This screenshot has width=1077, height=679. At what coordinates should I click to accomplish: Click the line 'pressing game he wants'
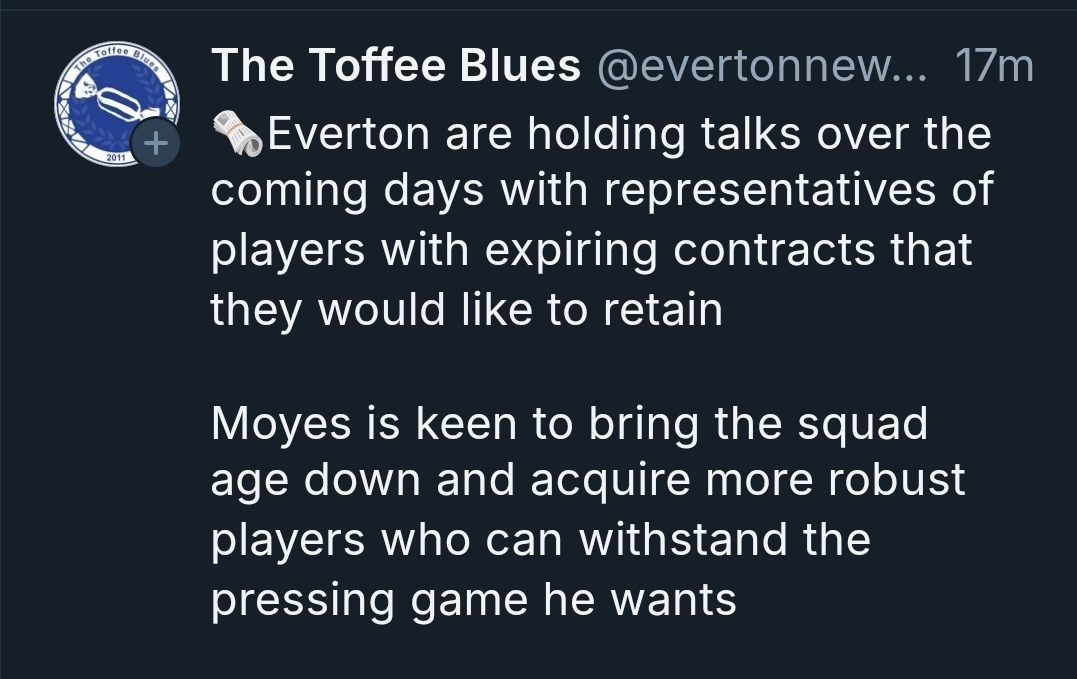tap(473, 599)
